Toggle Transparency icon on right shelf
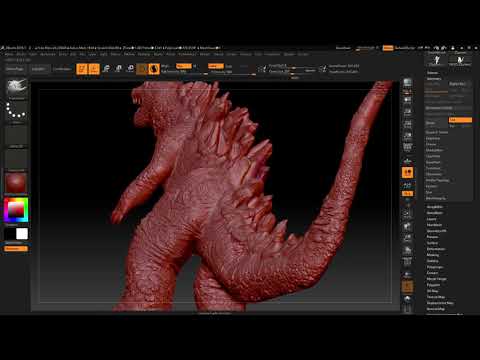 407,274
